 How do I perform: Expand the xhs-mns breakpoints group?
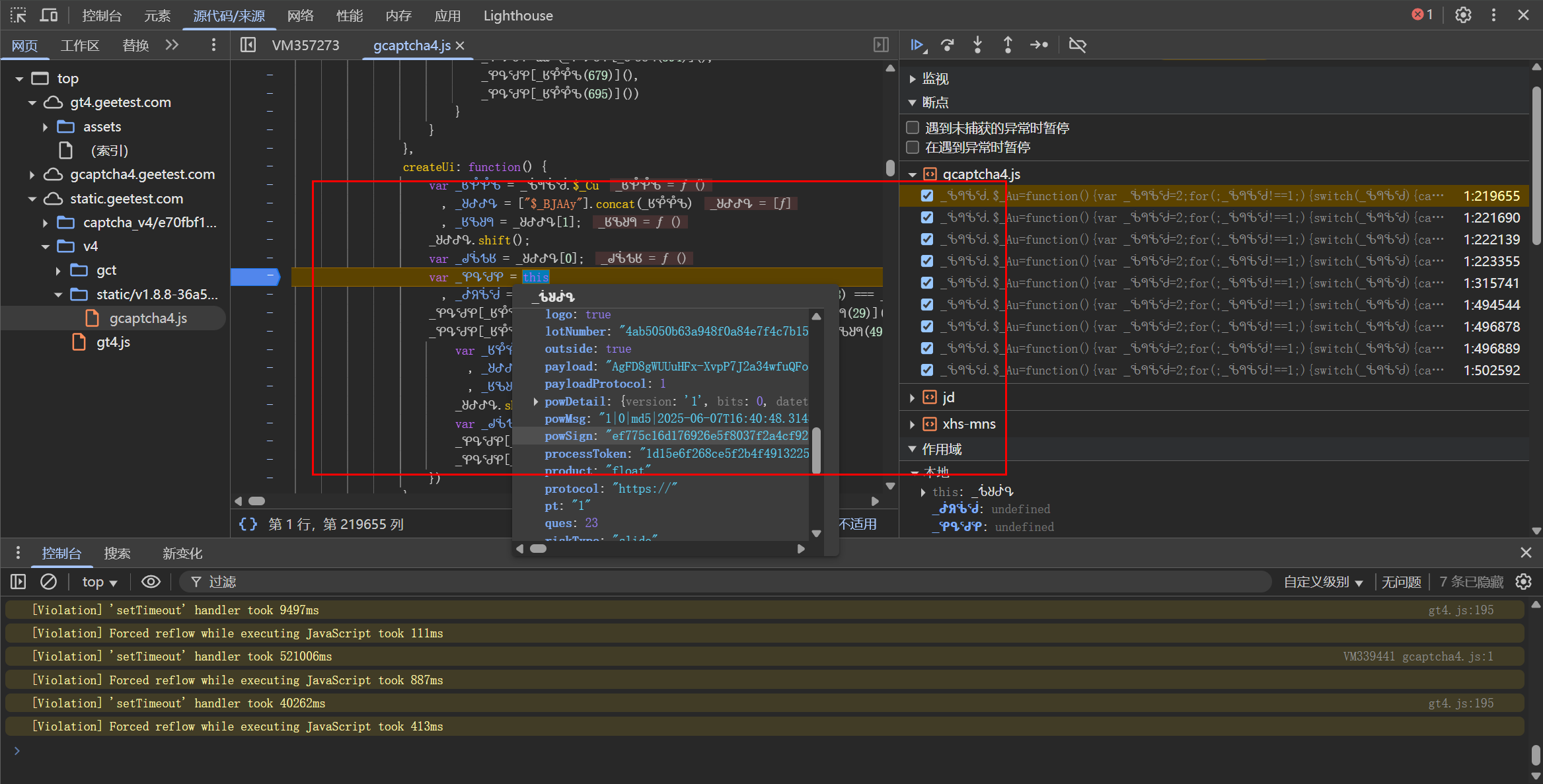[x=913, y=424]
